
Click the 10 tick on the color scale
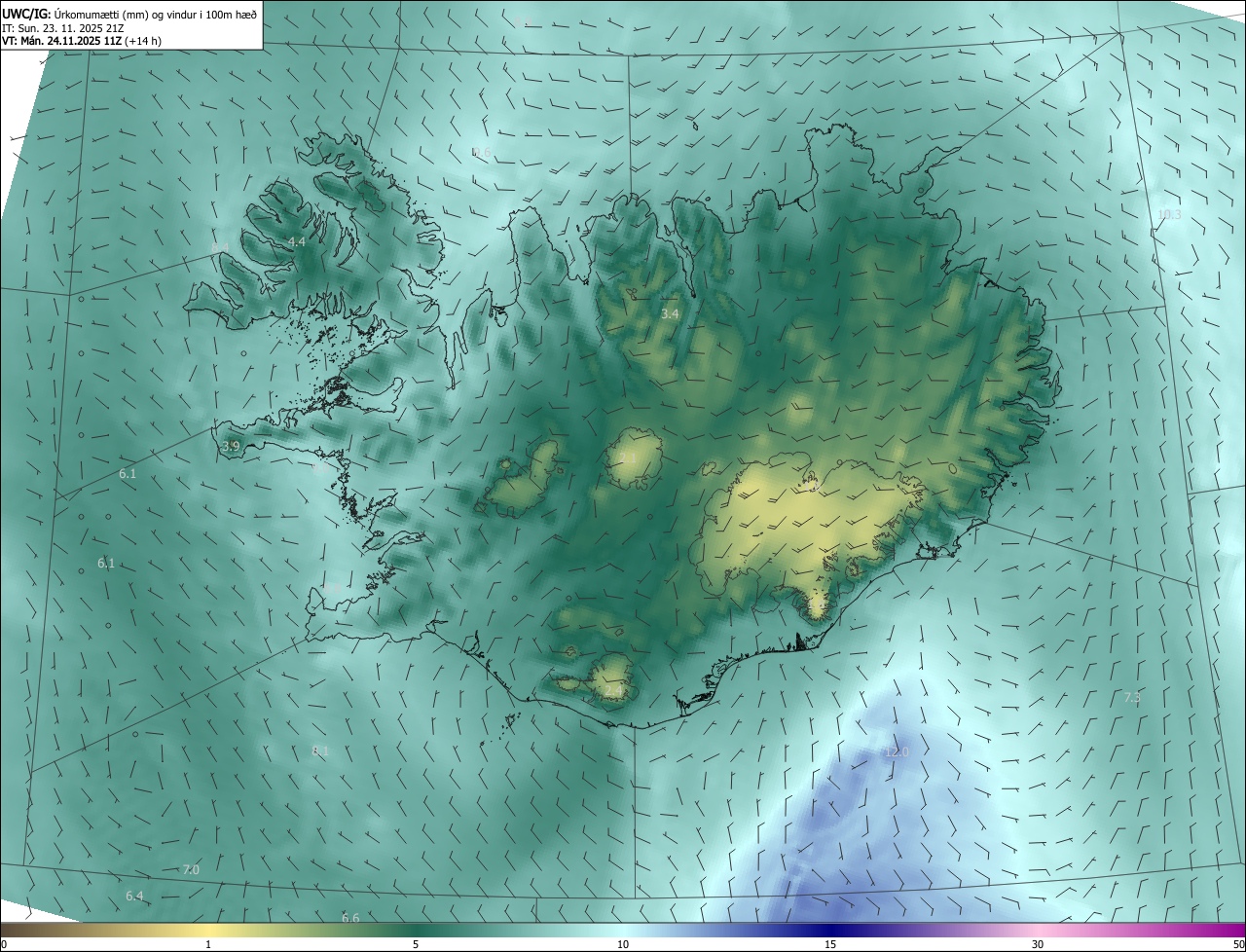[x=623, y=945]
